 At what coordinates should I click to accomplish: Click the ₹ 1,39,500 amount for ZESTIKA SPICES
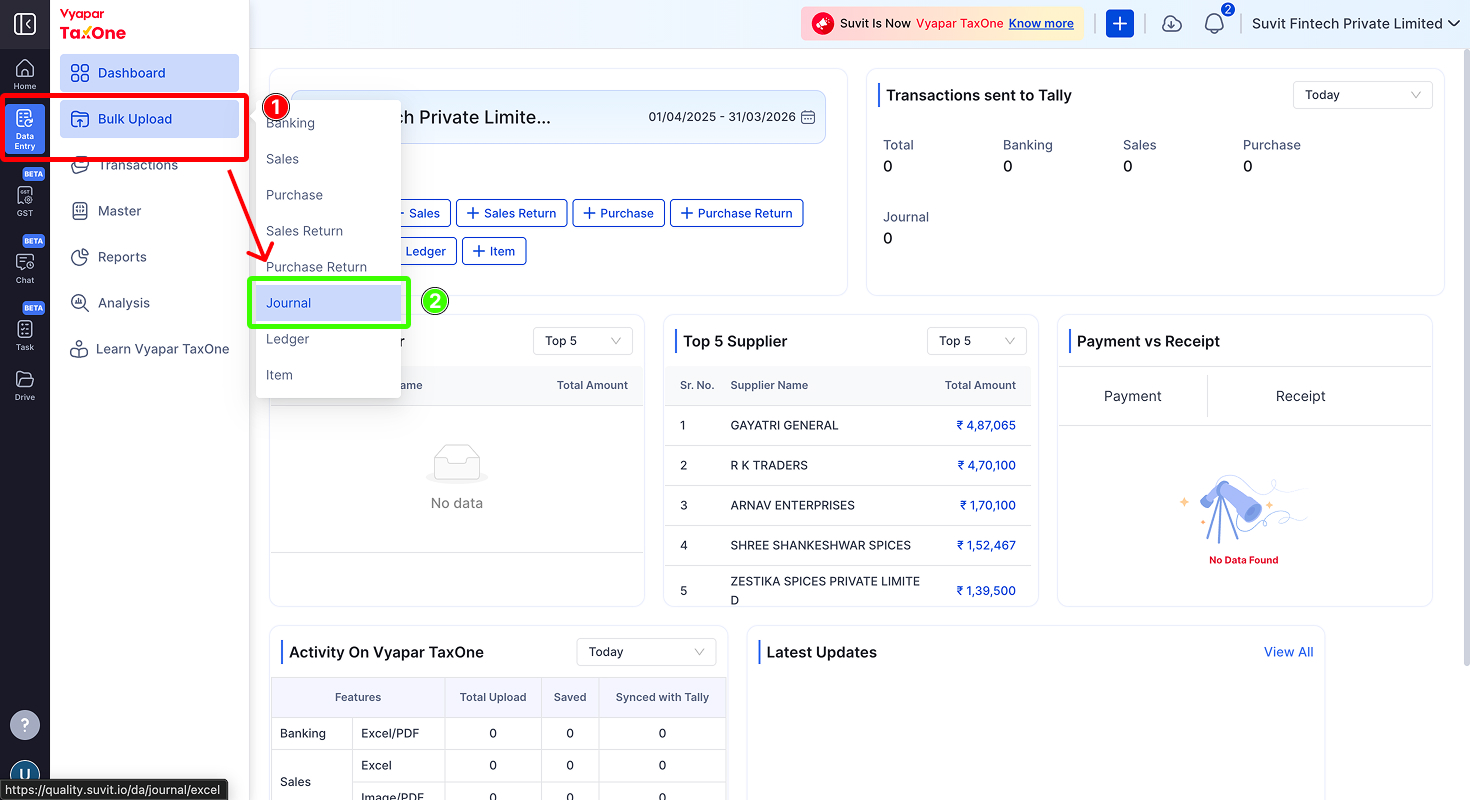(986, 590)
